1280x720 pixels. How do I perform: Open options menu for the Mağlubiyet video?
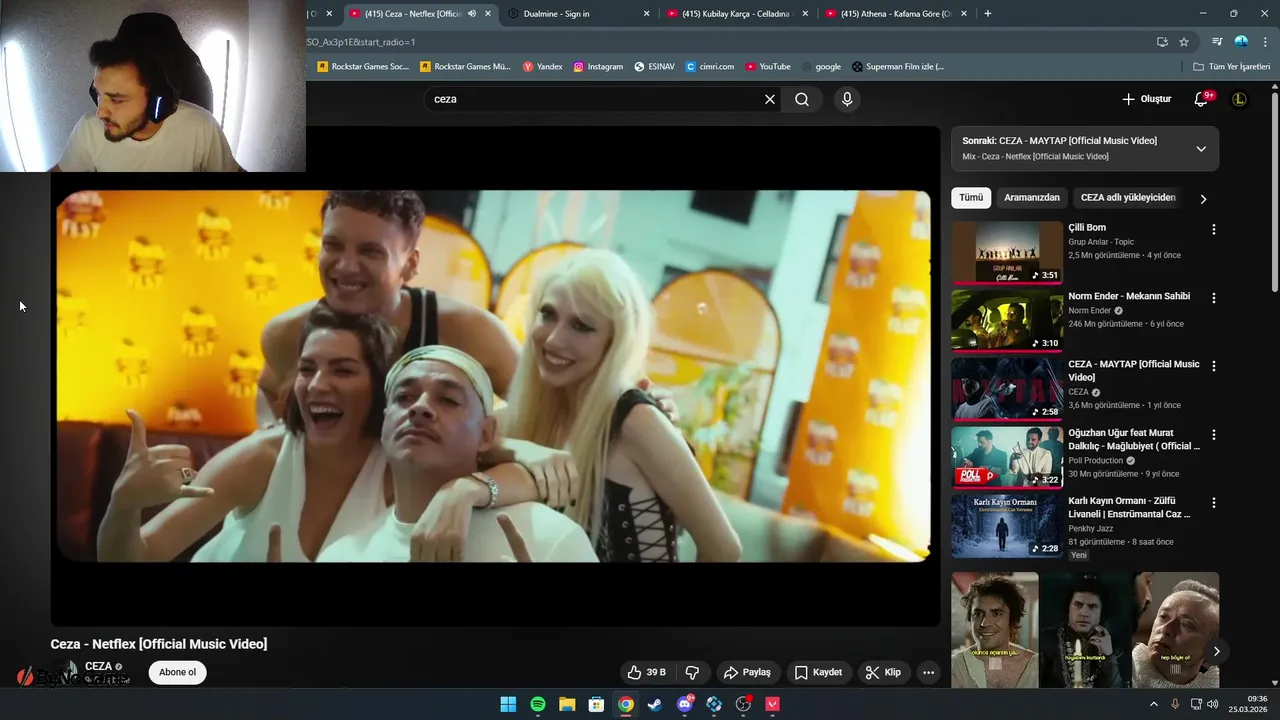pos(1214,435)
